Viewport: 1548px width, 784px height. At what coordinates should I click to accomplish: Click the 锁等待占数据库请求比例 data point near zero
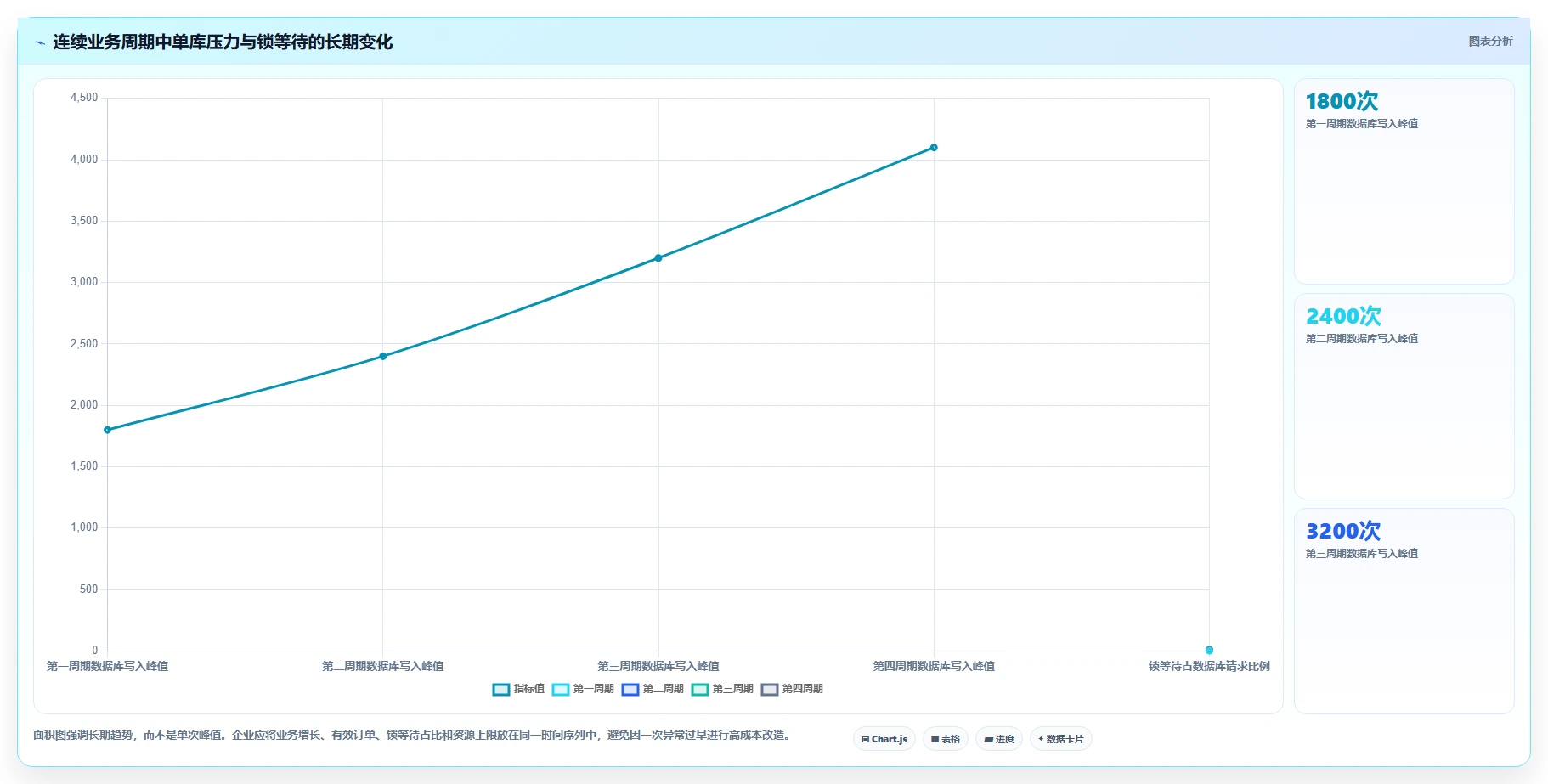tap(1209, 650)
